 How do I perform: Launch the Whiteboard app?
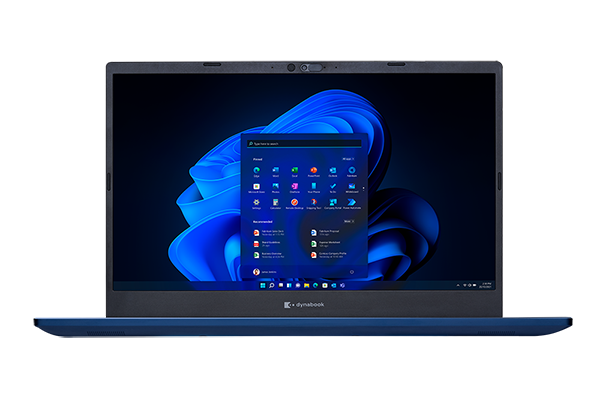coord(352,188)
